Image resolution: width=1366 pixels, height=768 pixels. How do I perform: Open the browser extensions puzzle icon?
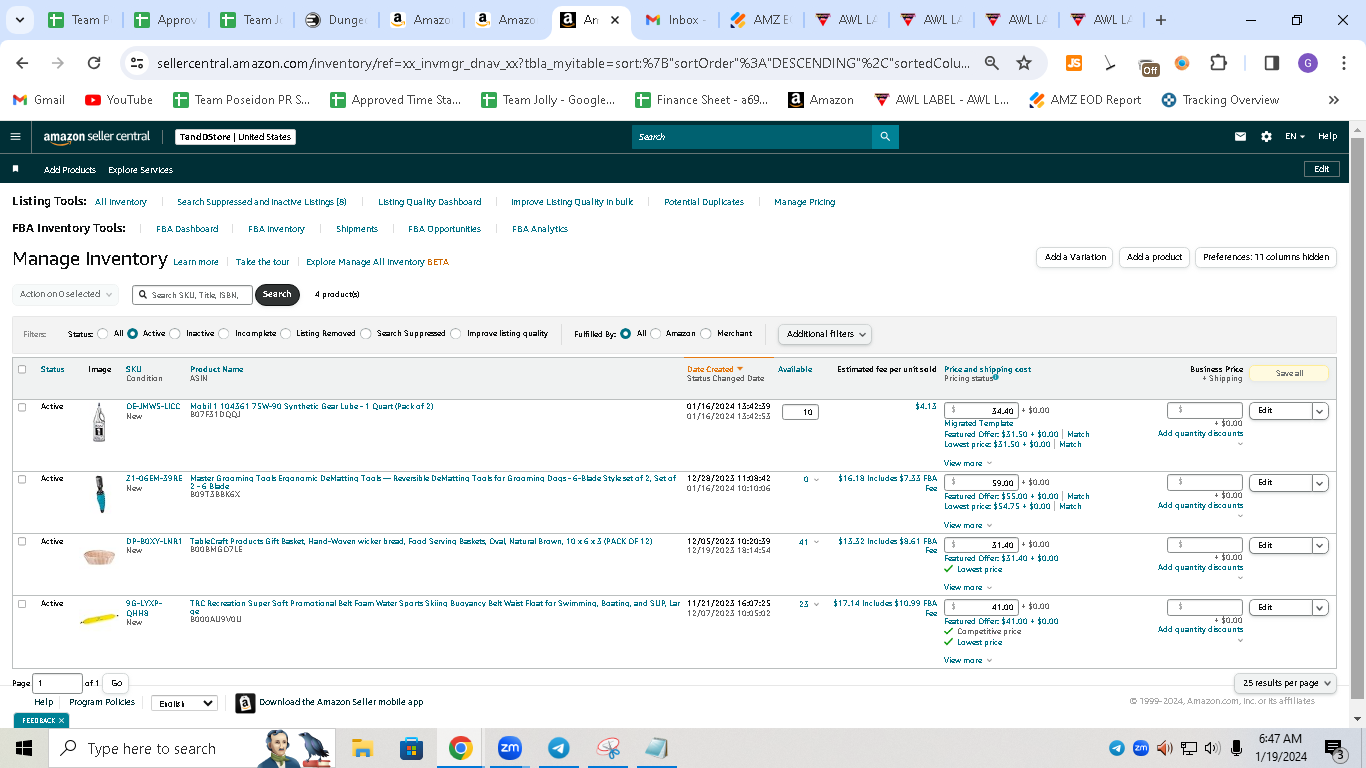click(1218, 63)
